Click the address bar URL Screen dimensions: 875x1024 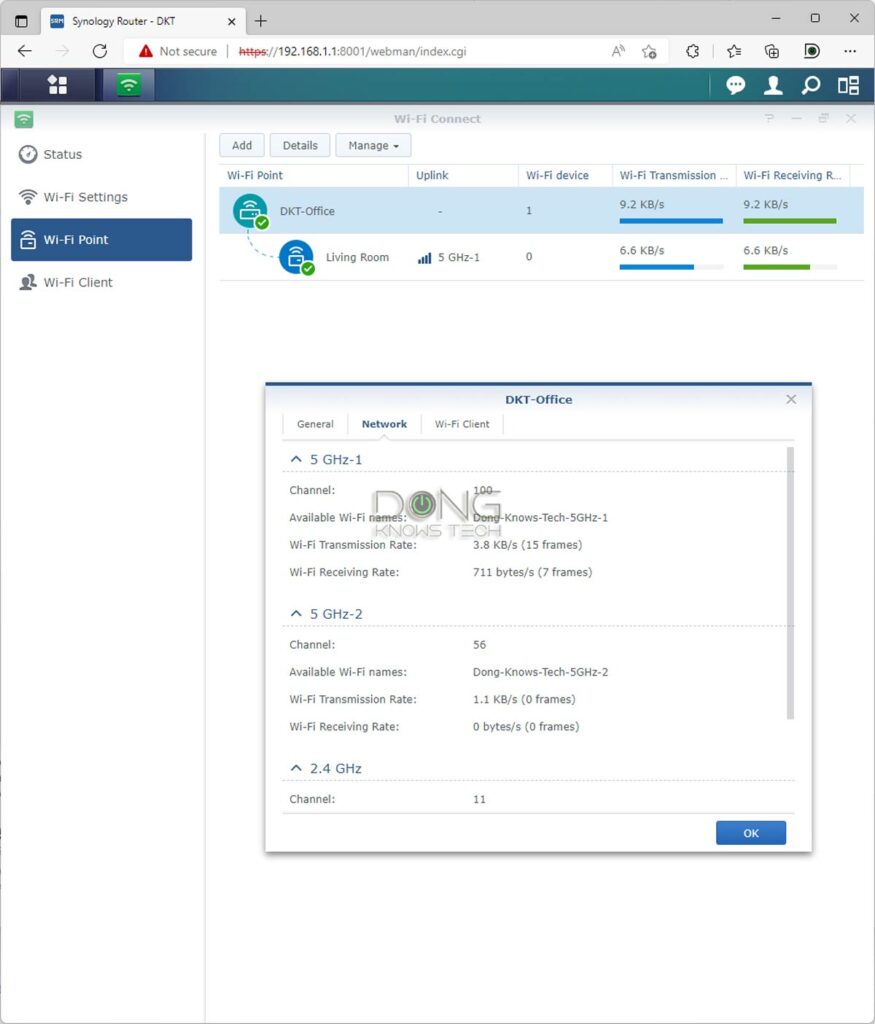(353, 51)
